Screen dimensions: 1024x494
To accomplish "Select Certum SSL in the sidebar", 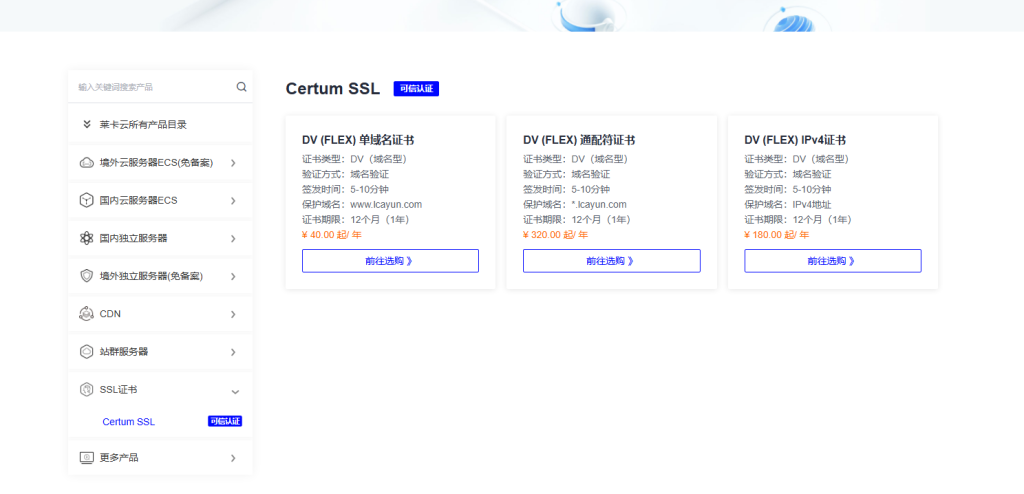I will tap(128, 422).
